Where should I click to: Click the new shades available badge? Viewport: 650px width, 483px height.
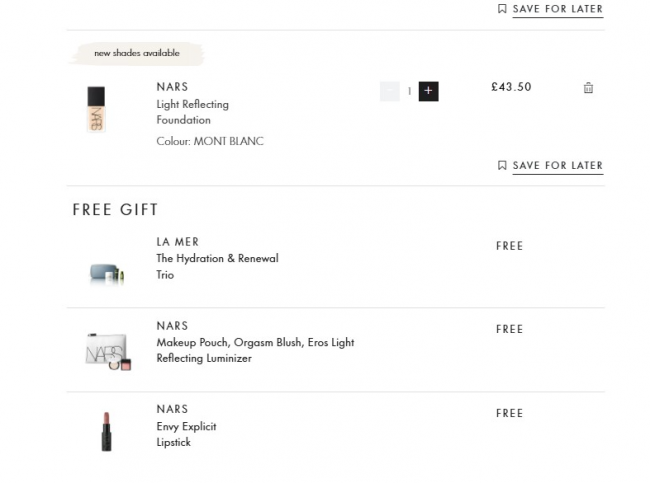click(x=137, y=53)
